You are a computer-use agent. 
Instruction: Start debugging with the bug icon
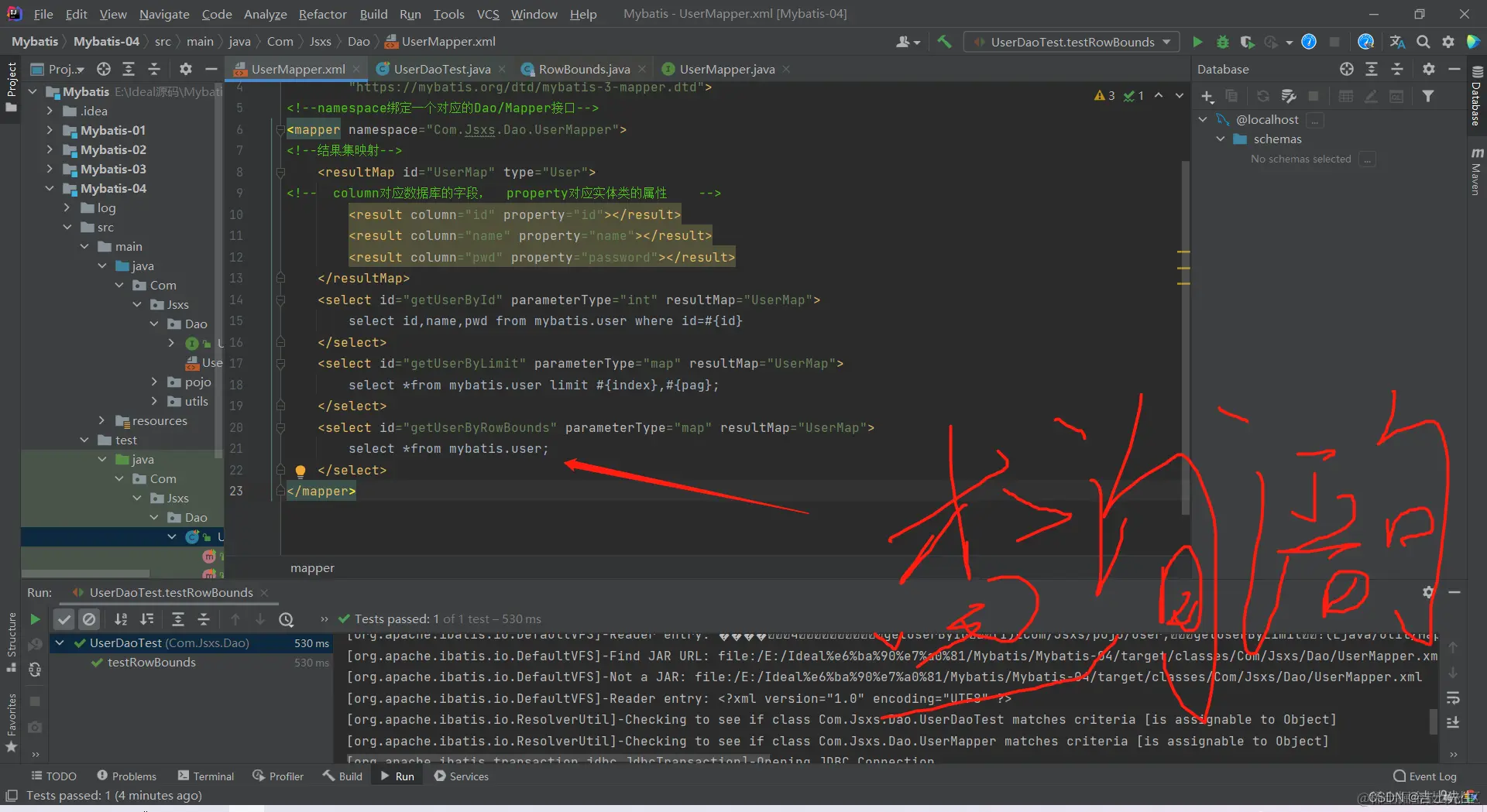point(1223,42)
